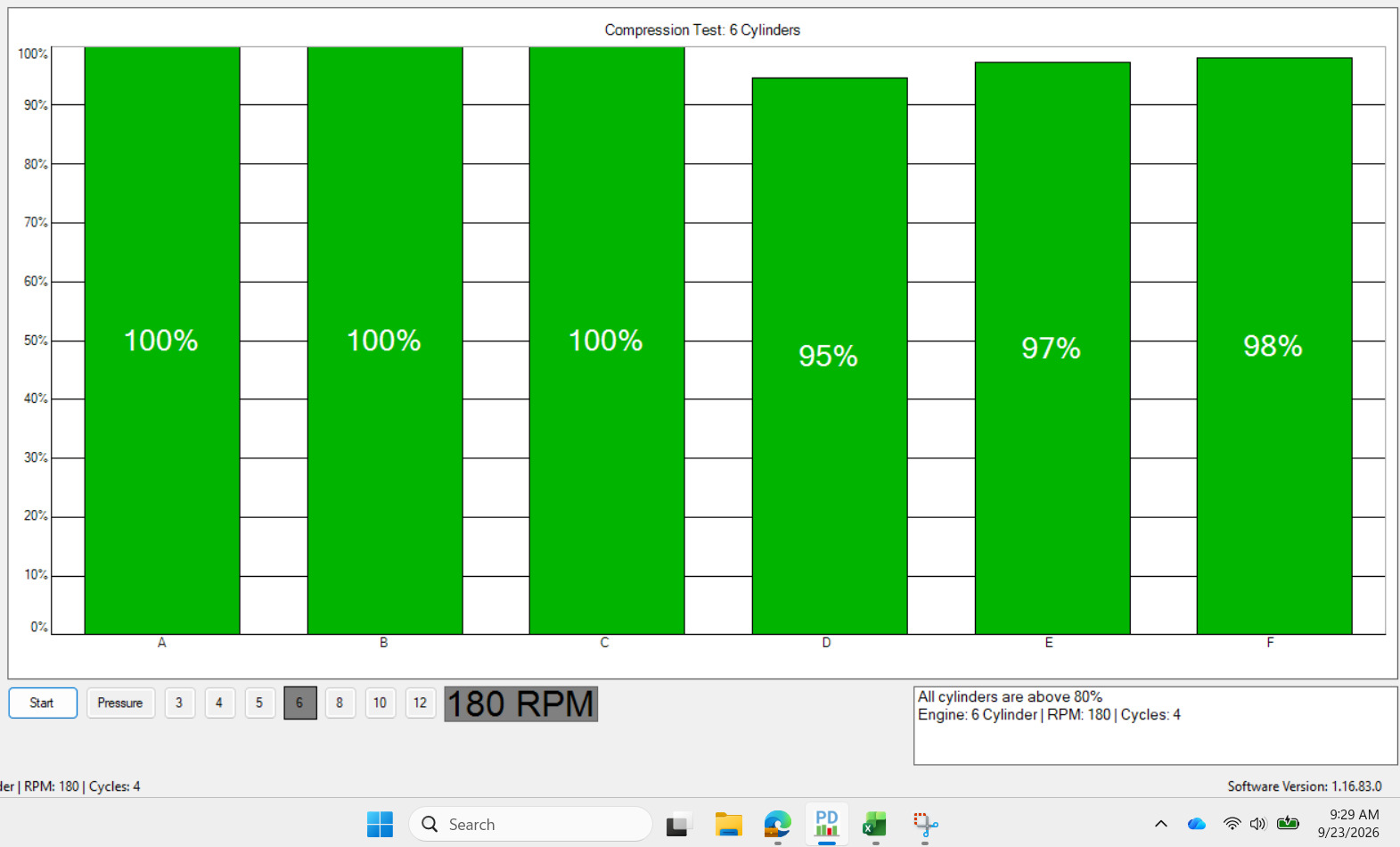The image size is (1400, 847).
Task: Click the volume speaker tray icon
Action: point(1258,824)
